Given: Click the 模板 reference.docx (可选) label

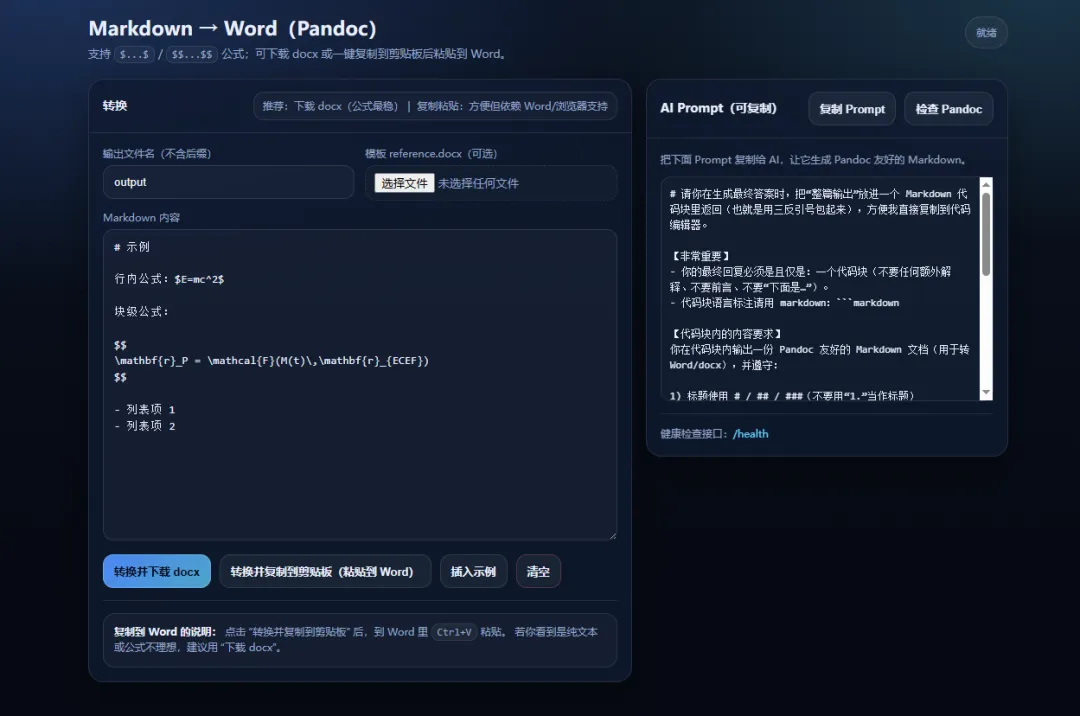Looking at the screenshot, I should [430, 154].
